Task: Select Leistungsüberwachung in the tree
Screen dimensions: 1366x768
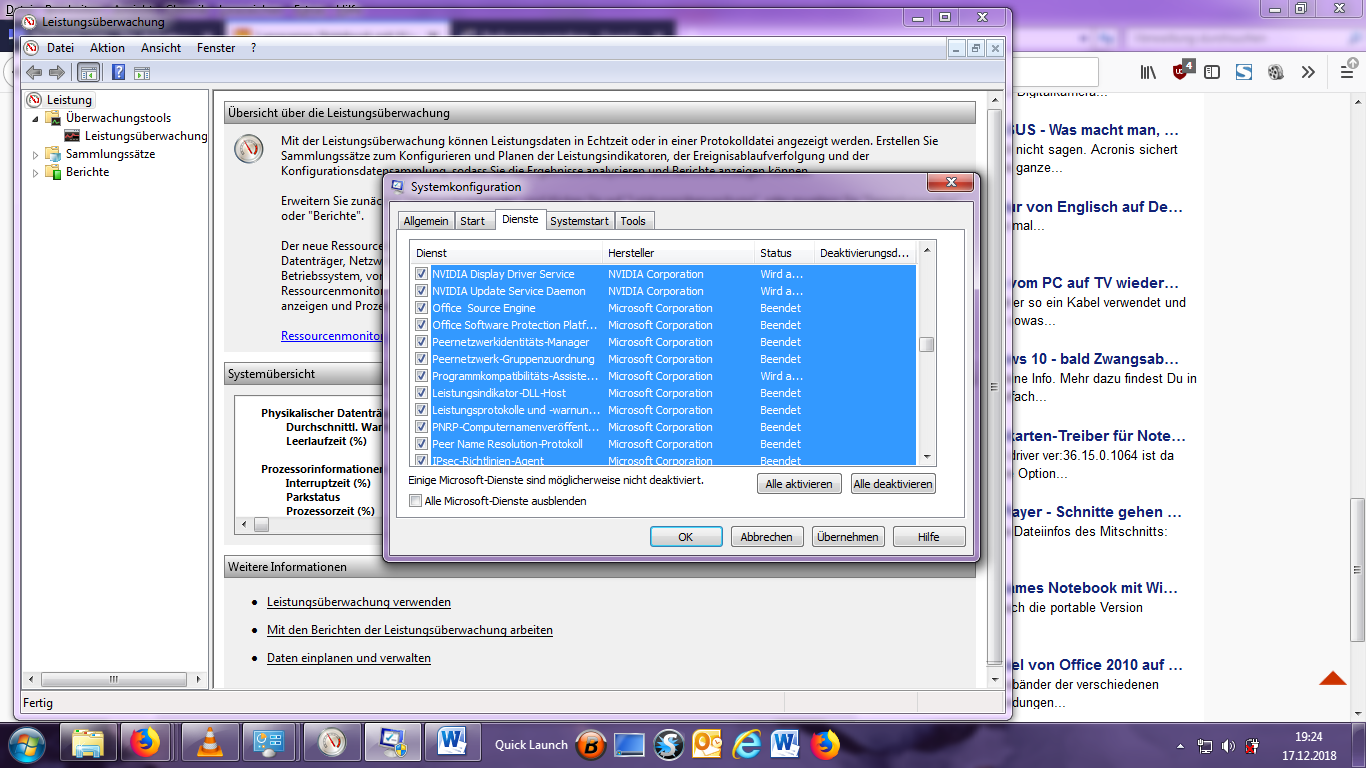Action: (x=146, y=136)
